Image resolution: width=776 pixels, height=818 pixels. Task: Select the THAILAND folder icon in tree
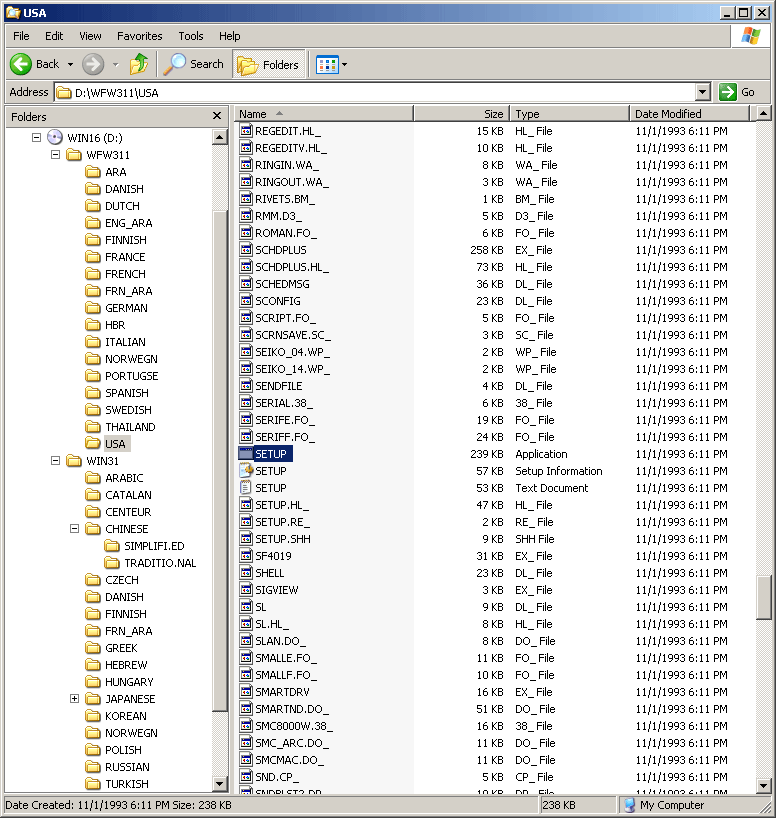click(93, 427)
